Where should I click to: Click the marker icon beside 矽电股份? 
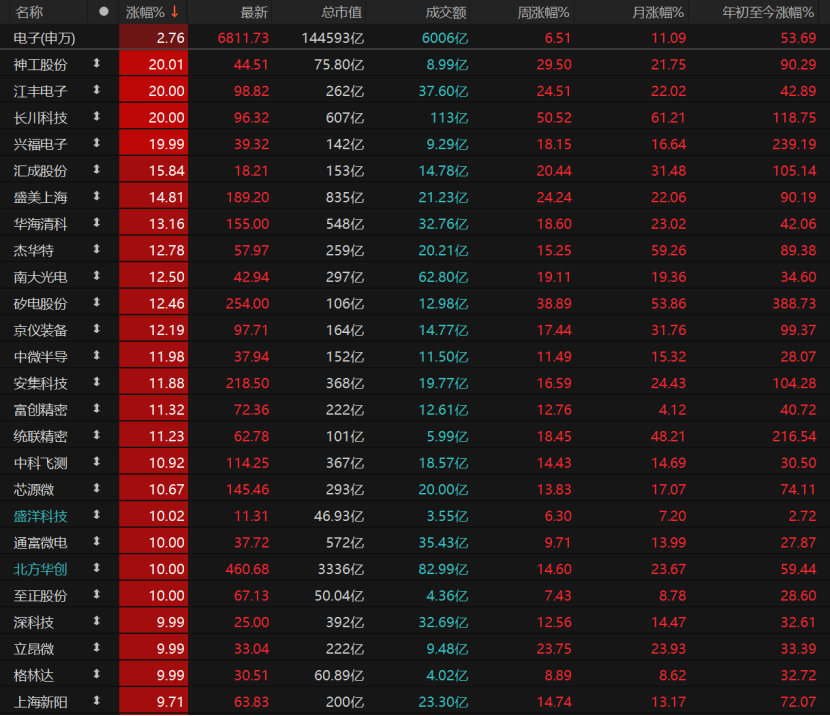[x=96, y=303]
